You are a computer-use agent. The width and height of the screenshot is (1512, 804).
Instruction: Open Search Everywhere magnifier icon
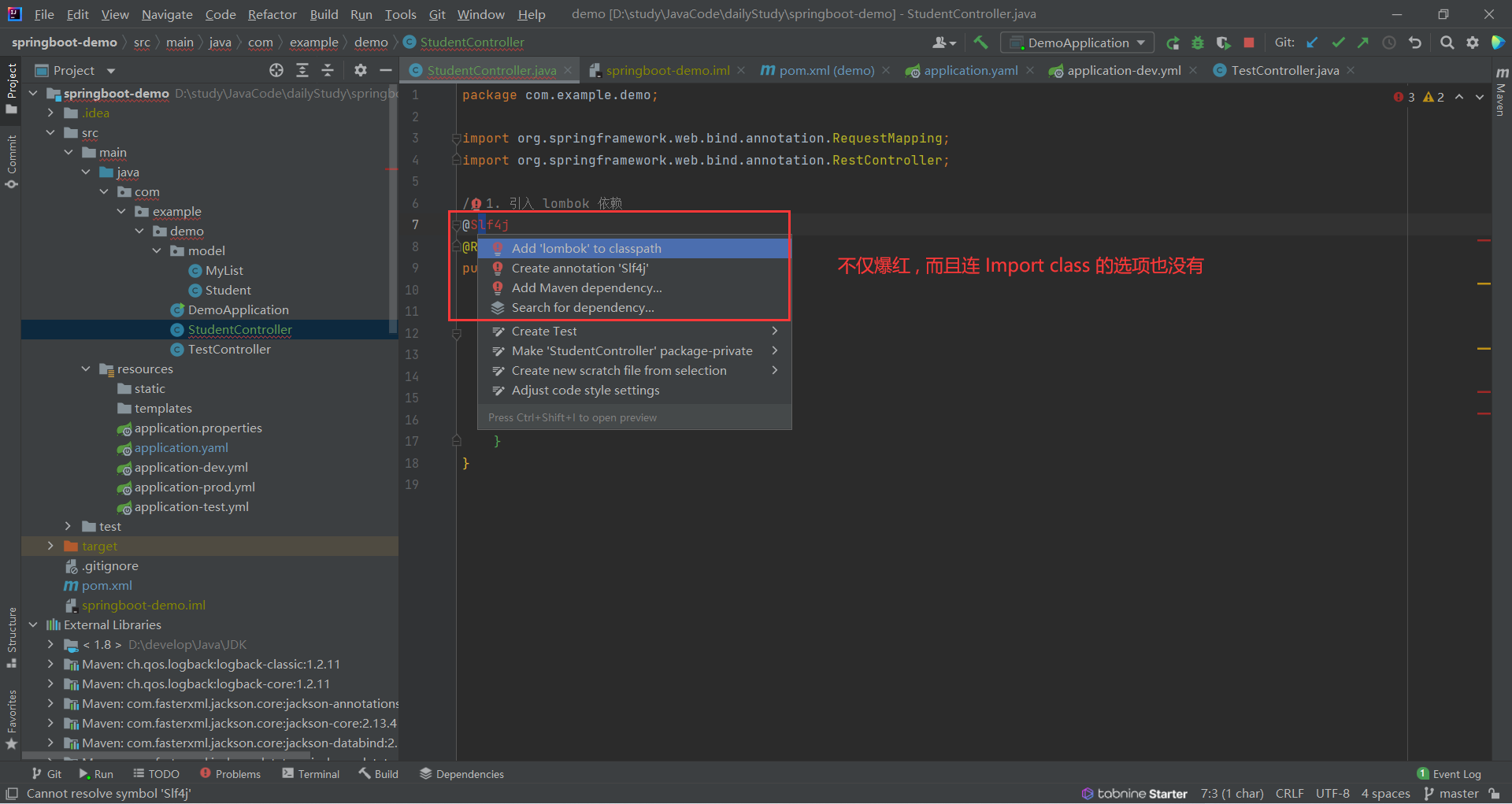pos(1447,43)
